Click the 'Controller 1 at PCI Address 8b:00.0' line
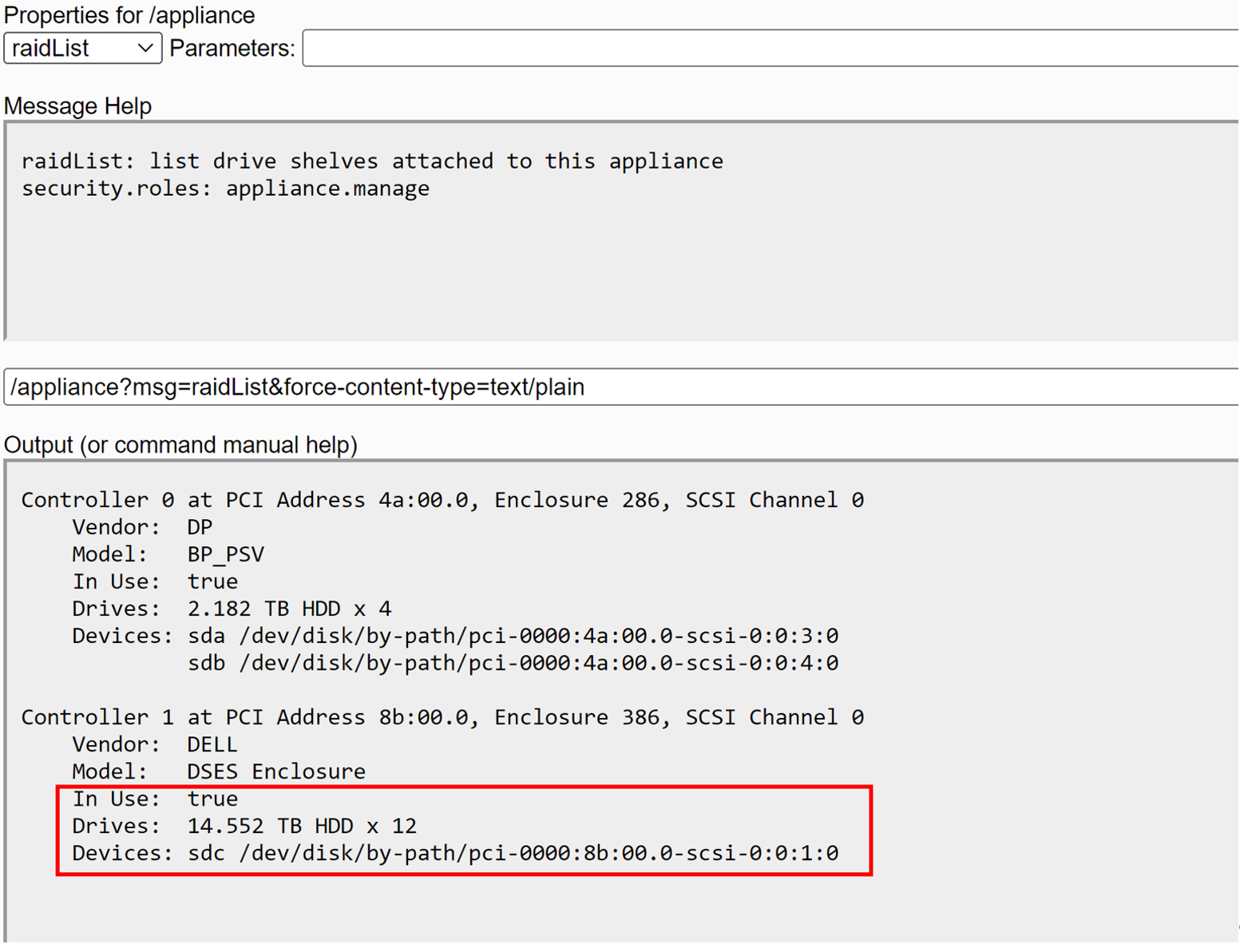The width and height of the screenshot is (1240, 952). tap(442, 717)
